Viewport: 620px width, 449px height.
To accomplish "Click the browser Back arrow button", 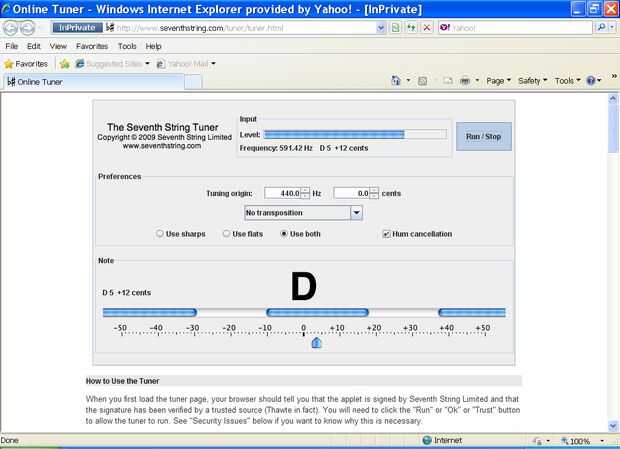I will [x=11, y=28].
